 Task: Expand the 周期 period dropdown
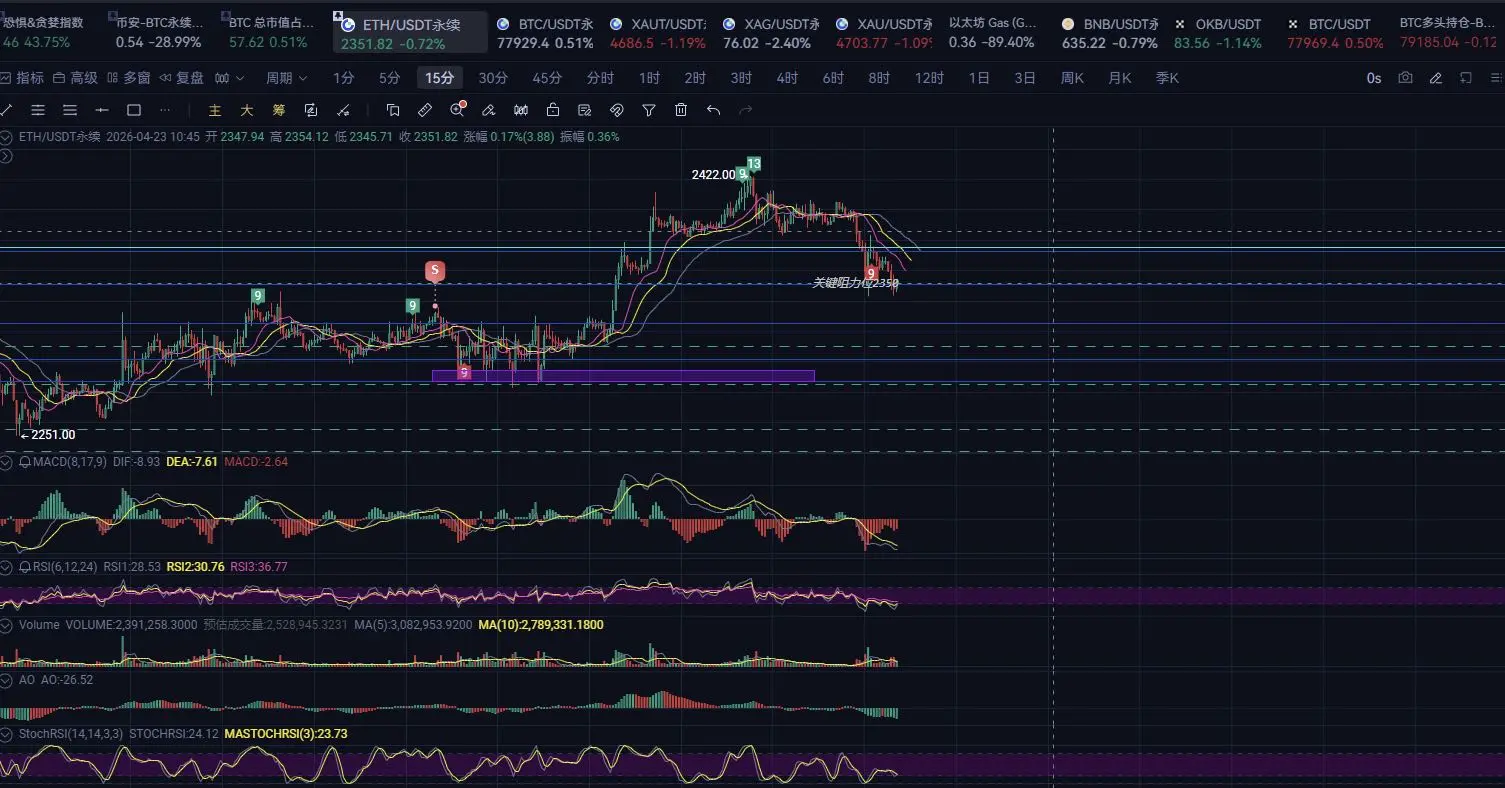287,78
